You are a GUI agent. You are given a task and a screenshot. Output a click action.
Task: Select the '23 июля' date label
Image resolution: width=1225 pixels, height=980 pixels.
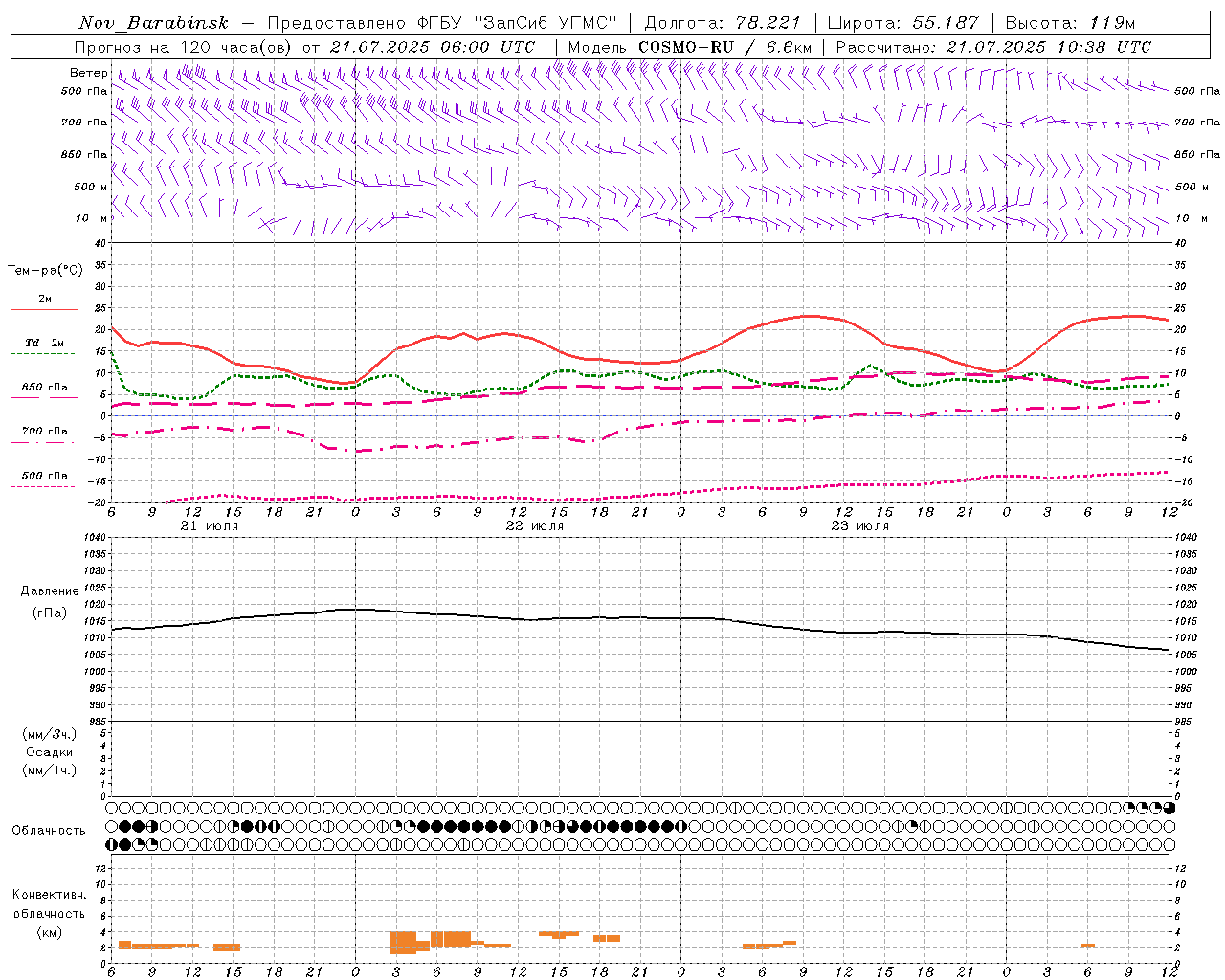click(860, 526)
